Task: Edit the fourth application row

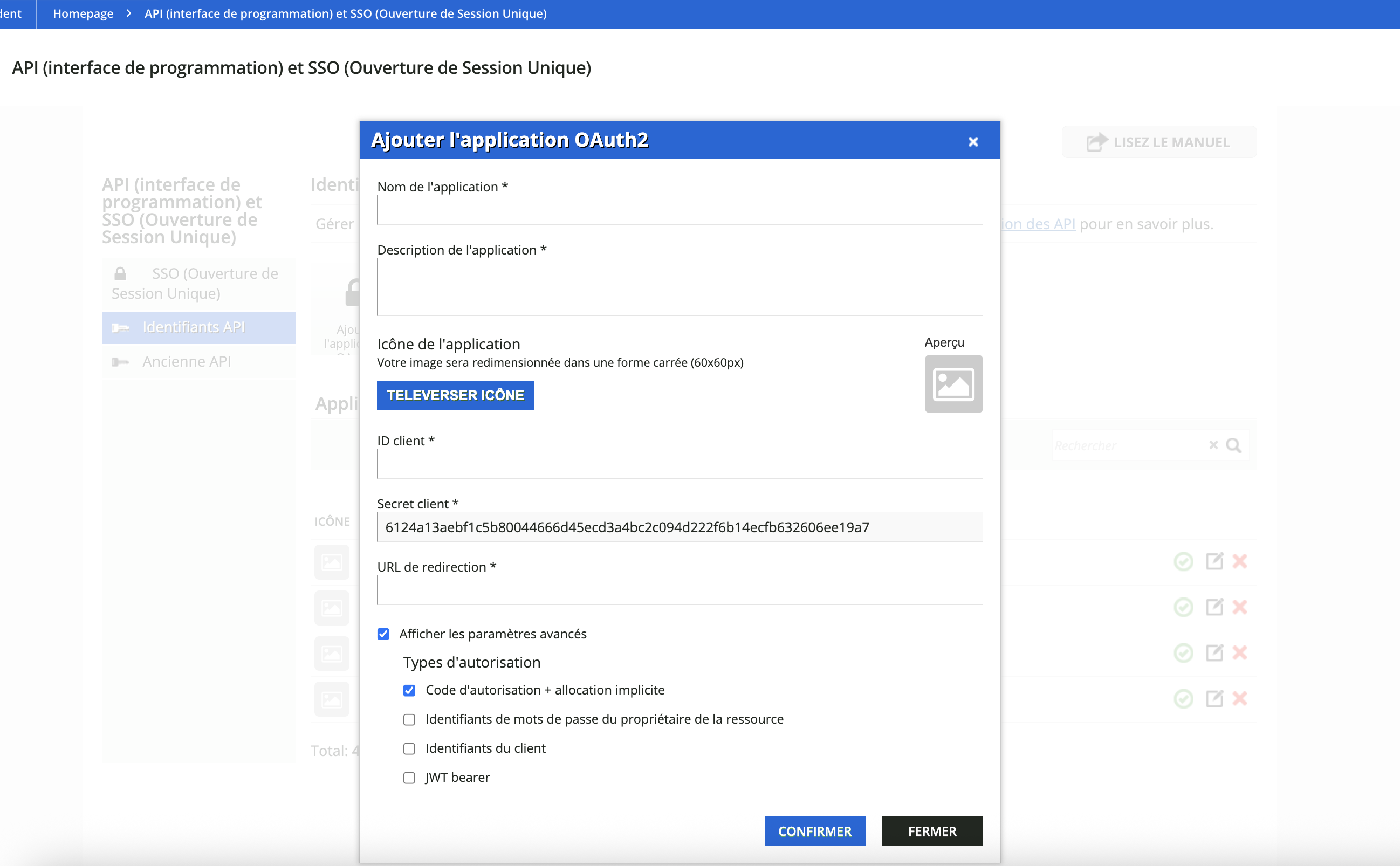Action: (x=1214, y=699)
